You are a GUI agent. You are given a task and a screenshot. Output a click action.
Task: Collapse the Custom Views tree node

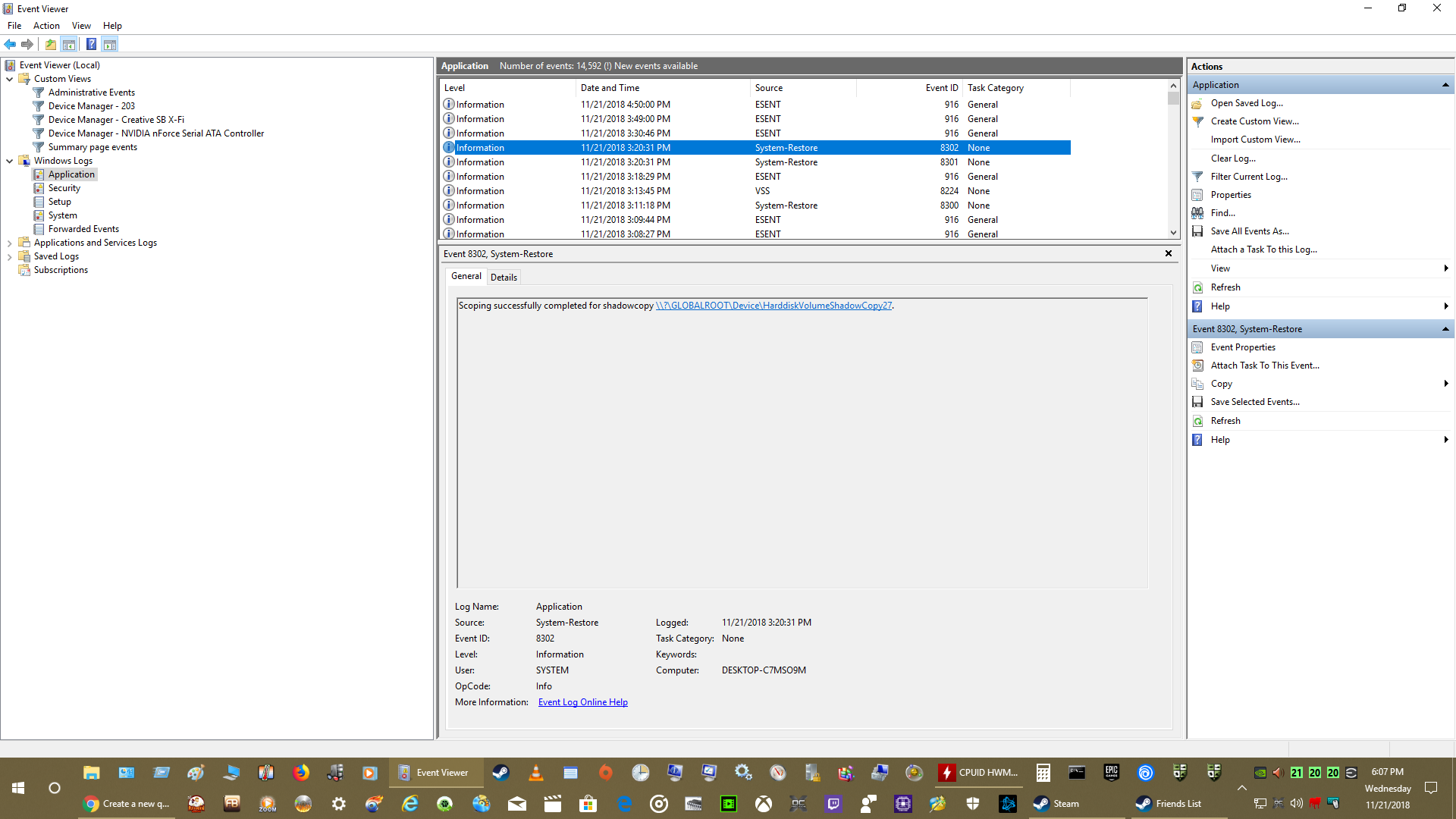tap(9, 79)
